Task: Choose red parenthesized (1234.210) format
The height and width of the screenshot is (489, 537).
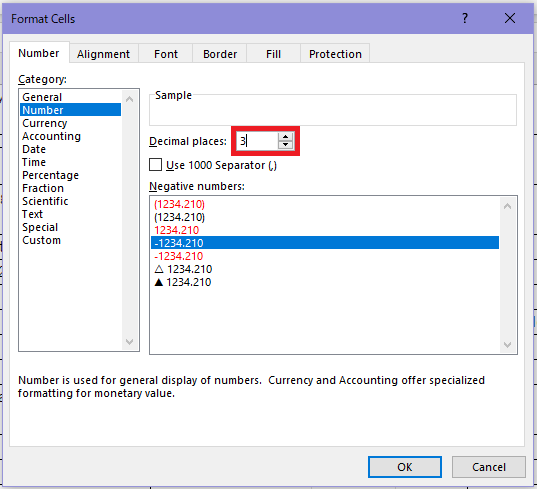Action: coord(179,204)
